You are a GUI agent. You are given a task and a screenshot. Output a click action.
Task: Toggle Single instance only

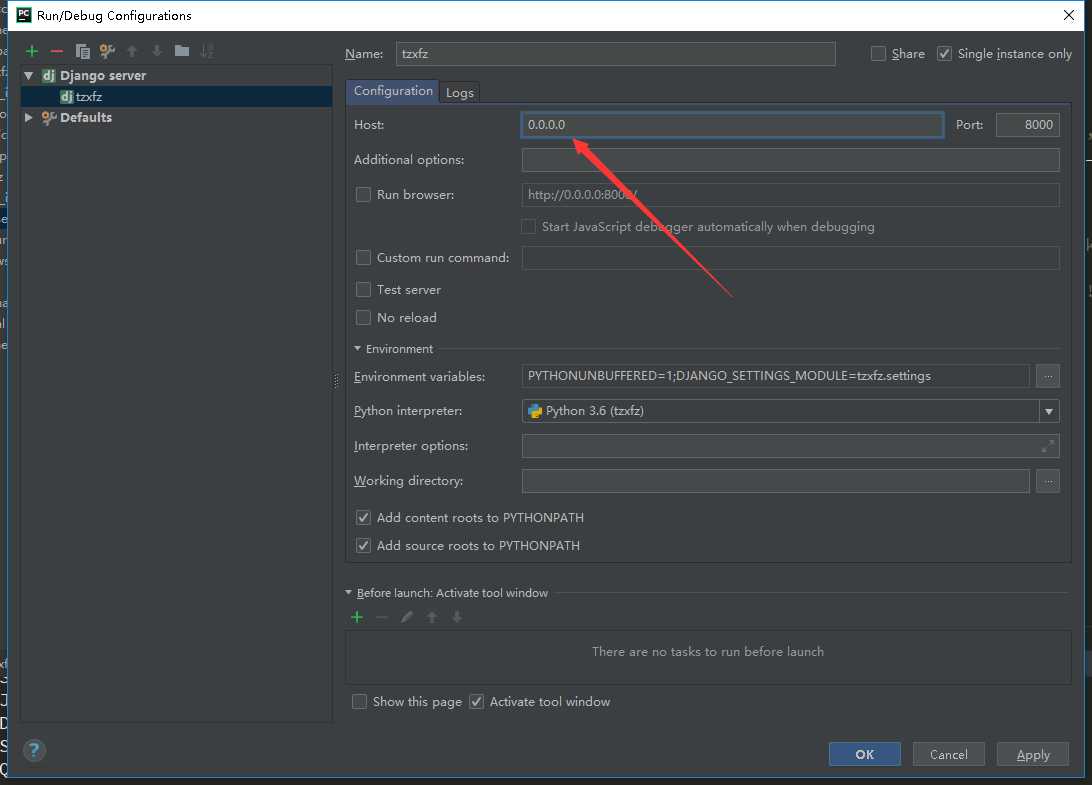point(944,54)
